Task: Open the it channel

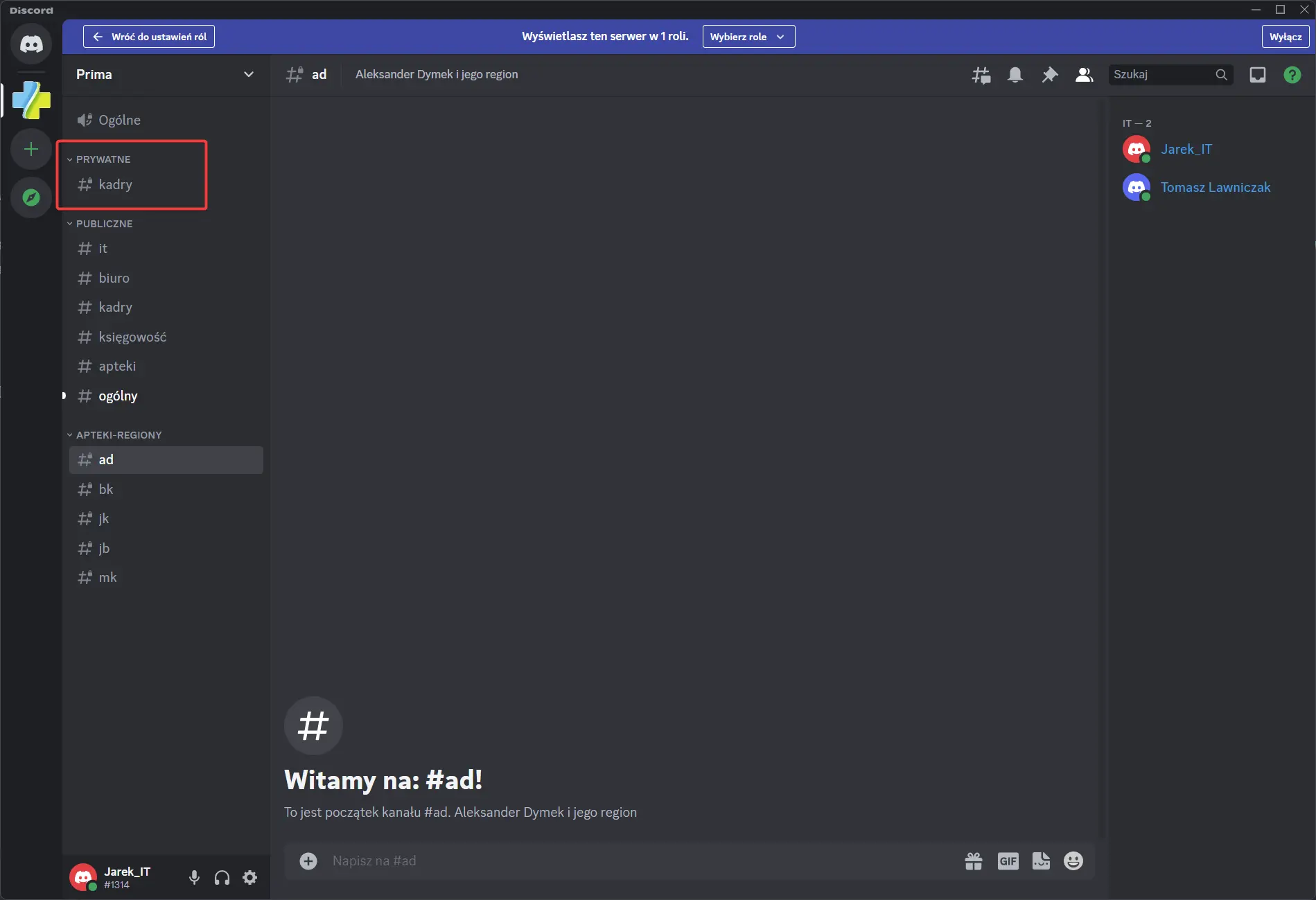Action: 166,249
